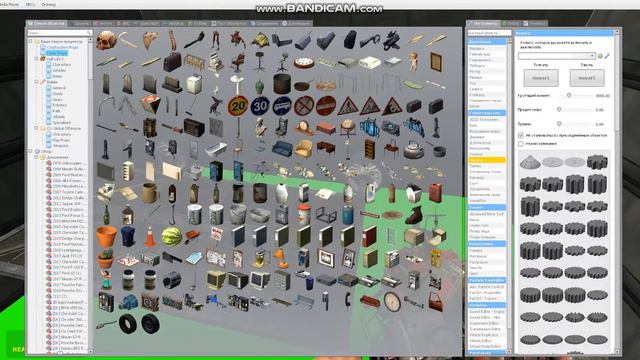Select the skull prop icon
Image resolution: width=640 pixels, height=360 pixels.
[106, 40]
